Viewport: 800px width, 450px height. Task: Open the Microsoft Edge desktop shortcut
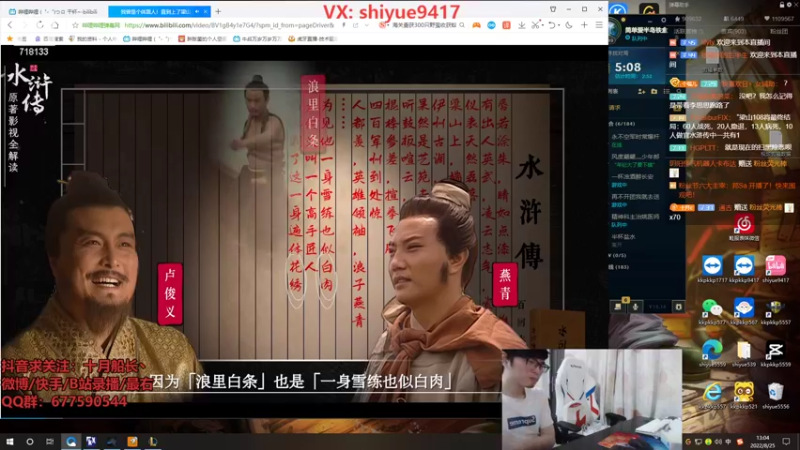point(712,353)
